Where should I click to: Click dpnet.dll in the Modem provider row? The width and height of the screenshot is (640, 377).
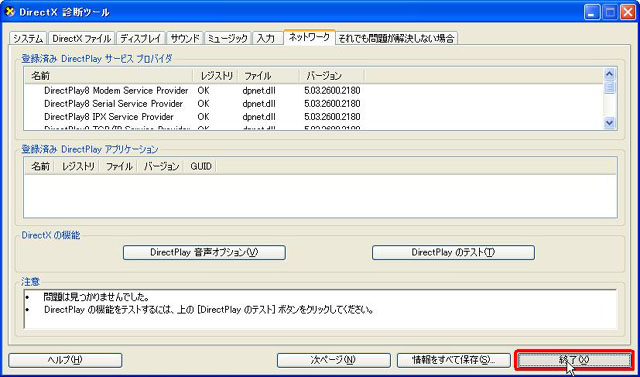(x=259, y=90)
